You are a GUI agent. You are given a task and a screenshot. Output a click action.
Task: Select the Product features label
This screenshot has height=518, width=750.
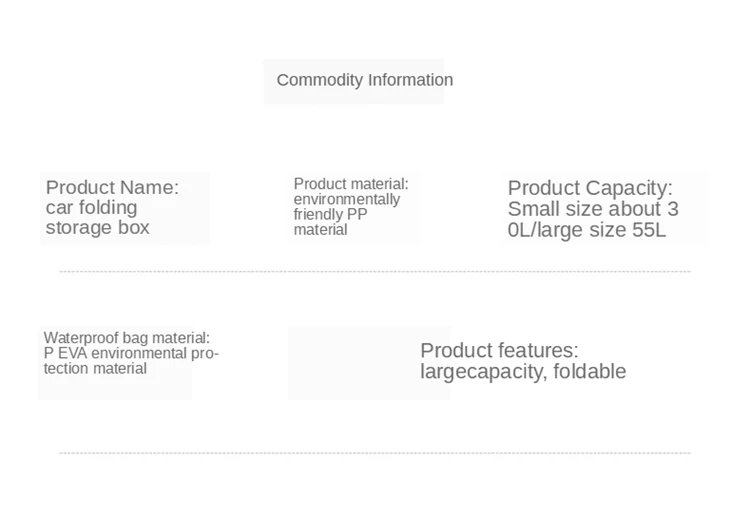499,351
